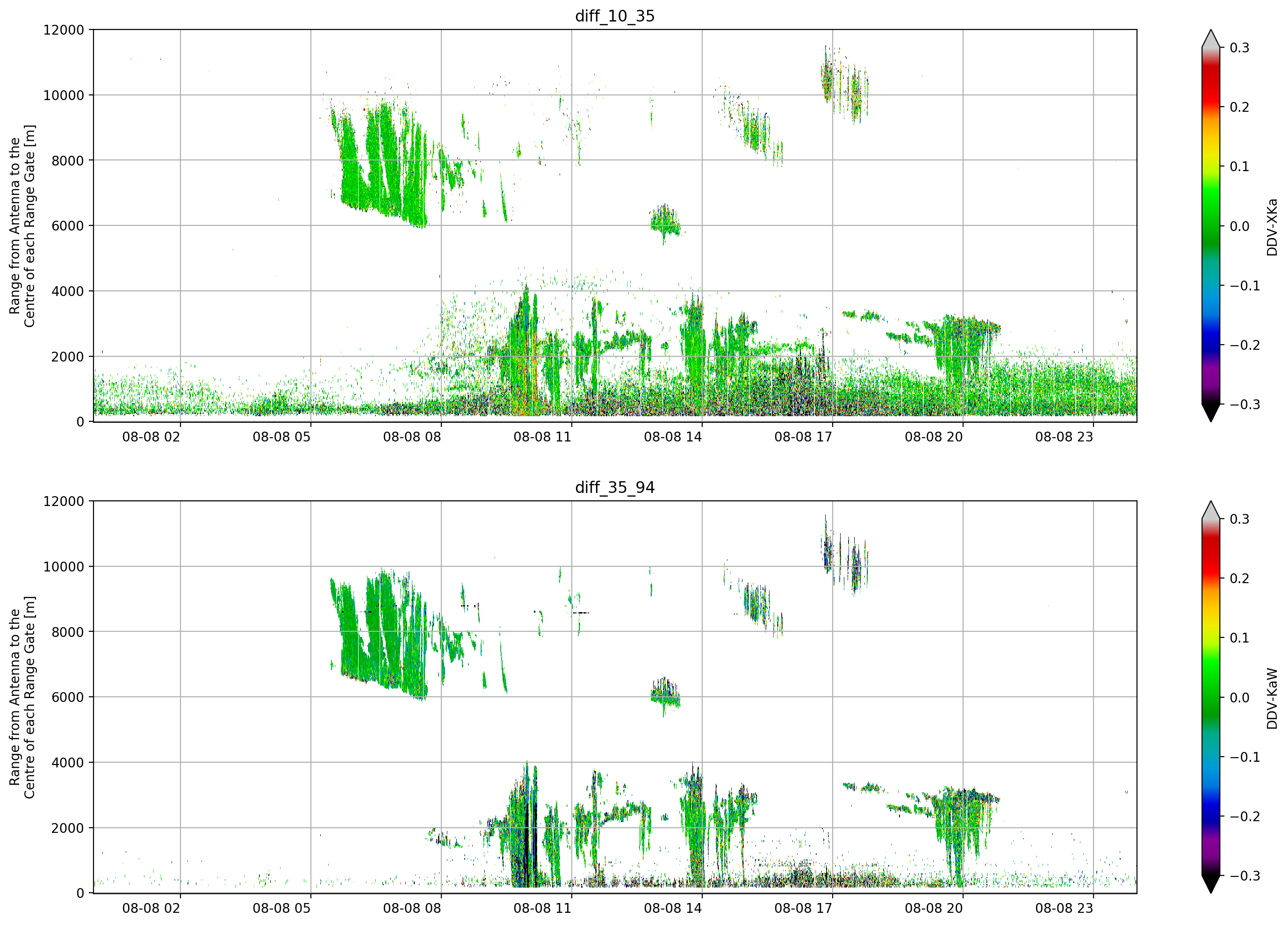
Task: Click the 0.1 tick on DDV-XKa colorbar
Action: 1239,166
